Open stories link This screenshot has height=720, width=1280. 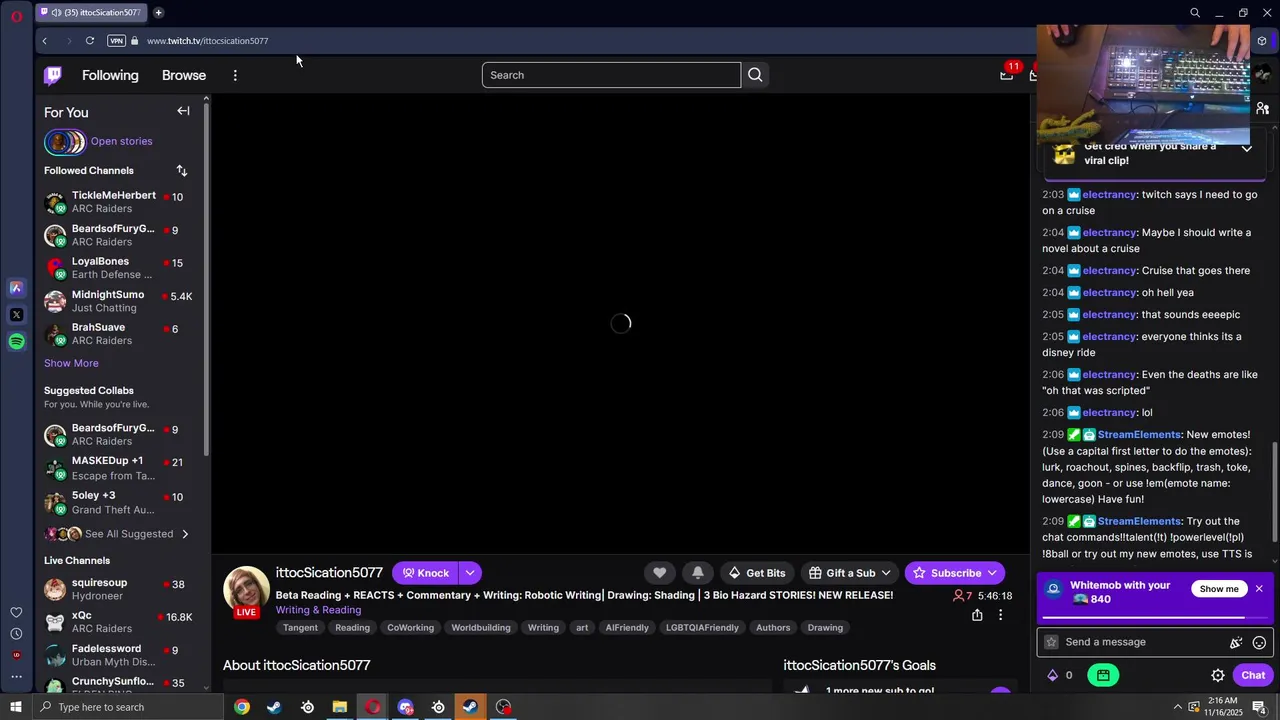click(122, 141)
